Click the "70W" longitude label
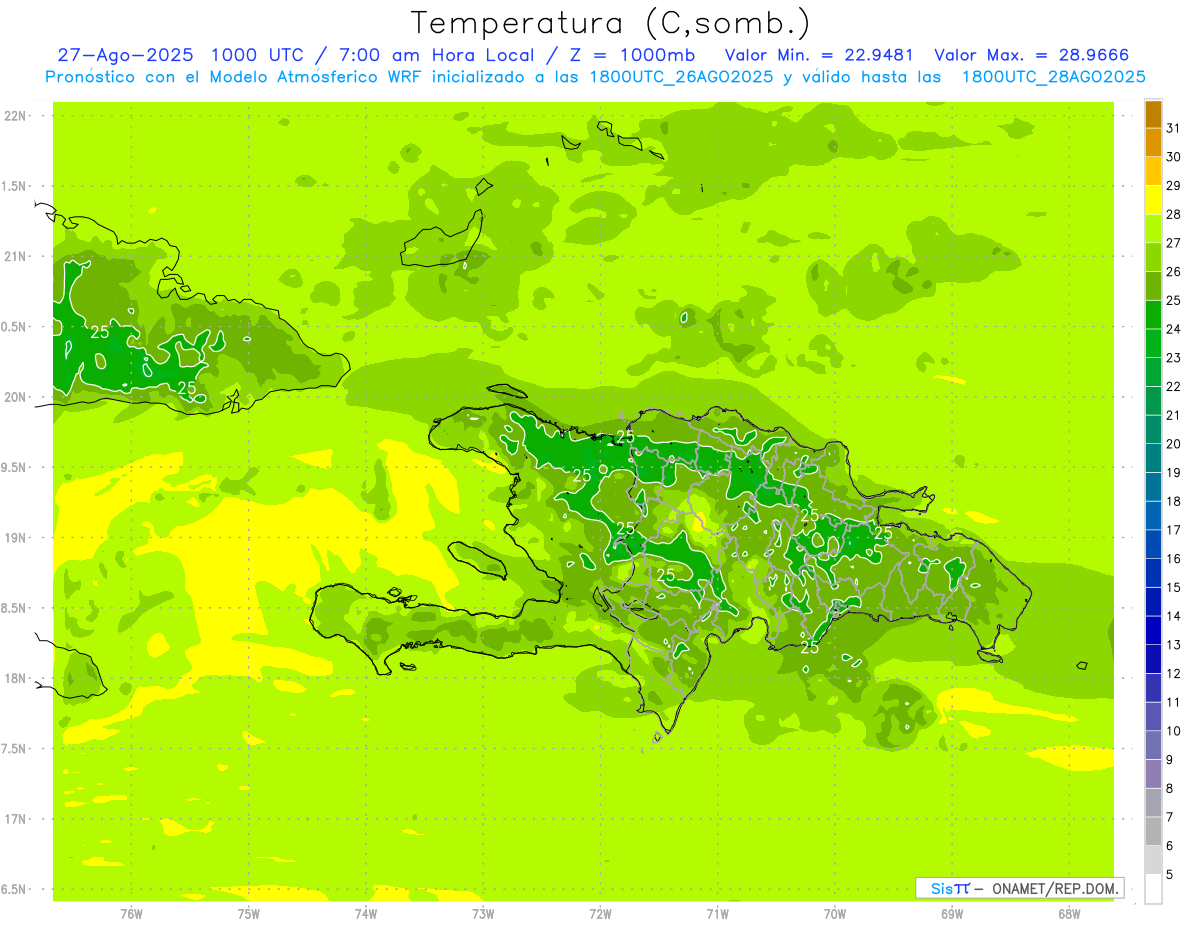This screenshot has height=927, width=1200. tap(834, 914)
